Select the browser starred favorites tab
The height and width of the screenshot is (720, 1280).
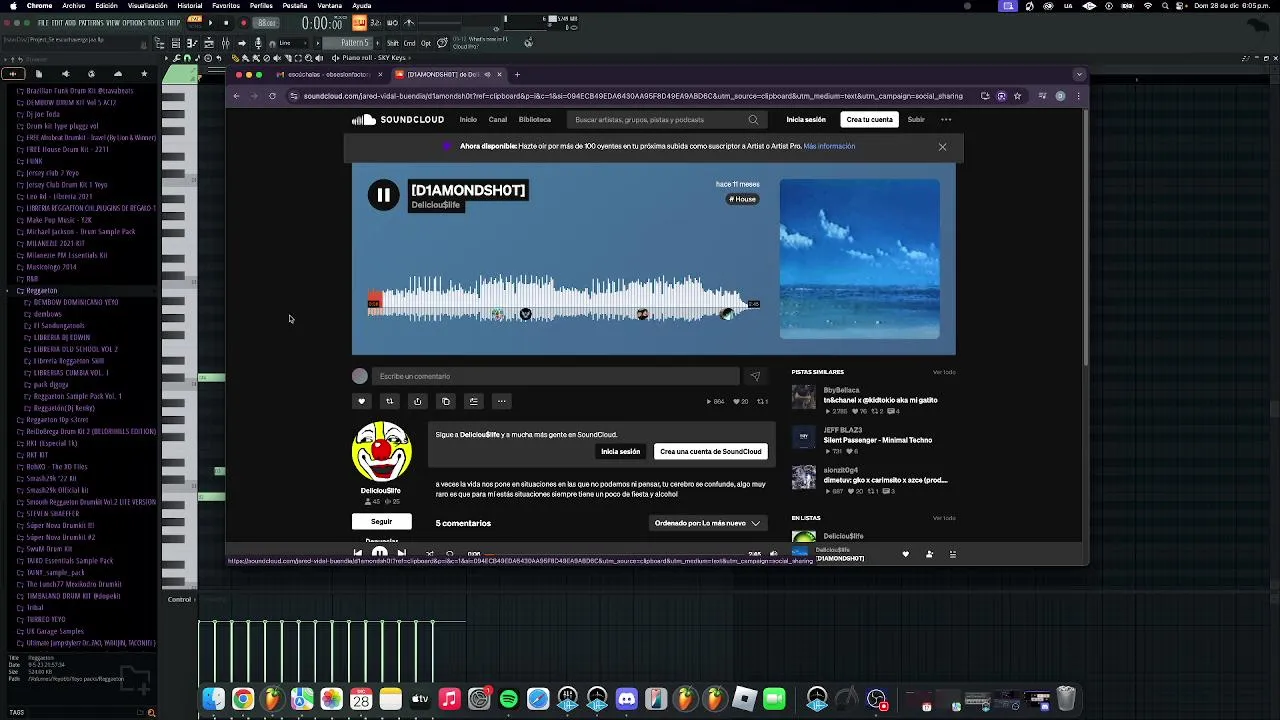pos(144,74)
